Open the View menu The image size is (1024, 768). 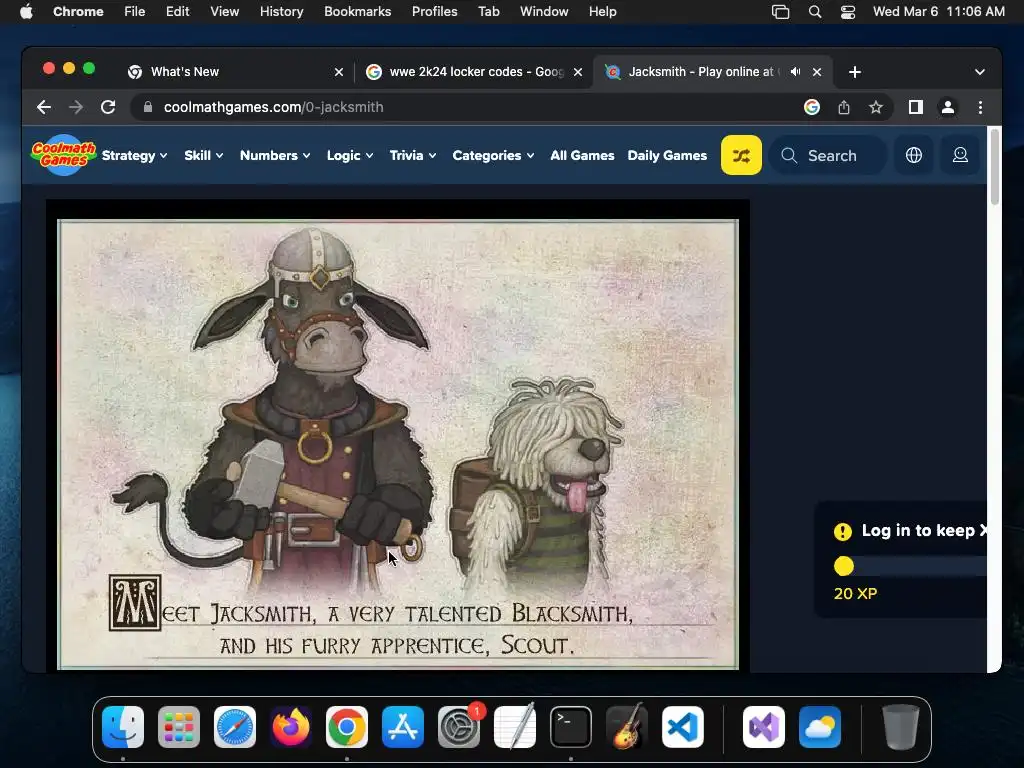[x=224, y=12]
